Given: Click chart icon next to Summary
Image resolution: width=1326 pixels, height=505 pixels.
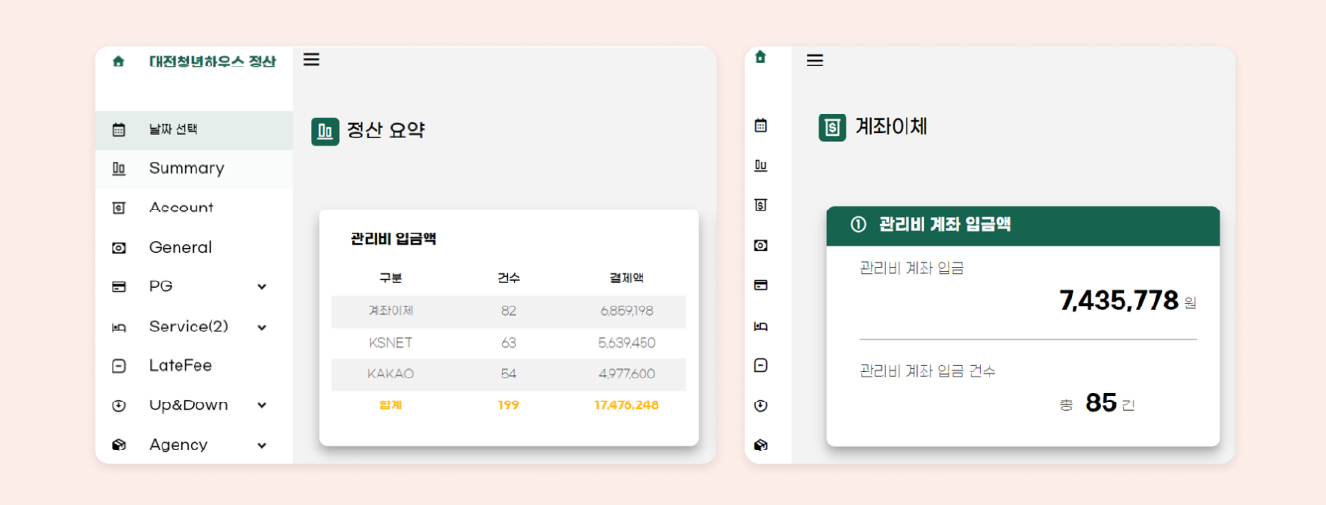Looking at the screenshot, I should pos(119,168).
